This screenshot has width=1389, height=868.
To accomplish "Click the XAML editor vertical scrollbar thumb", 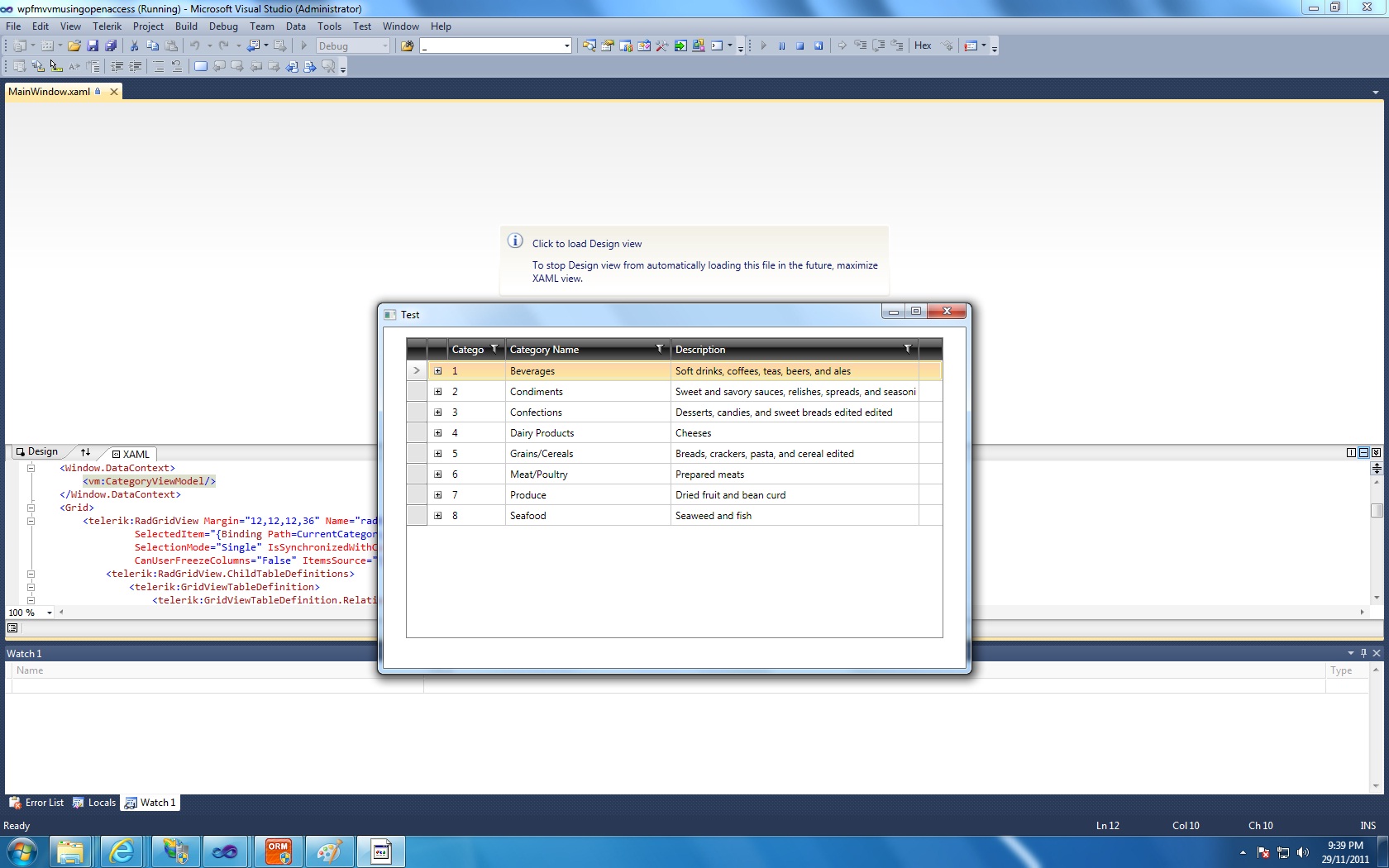I will point(1377,510).
